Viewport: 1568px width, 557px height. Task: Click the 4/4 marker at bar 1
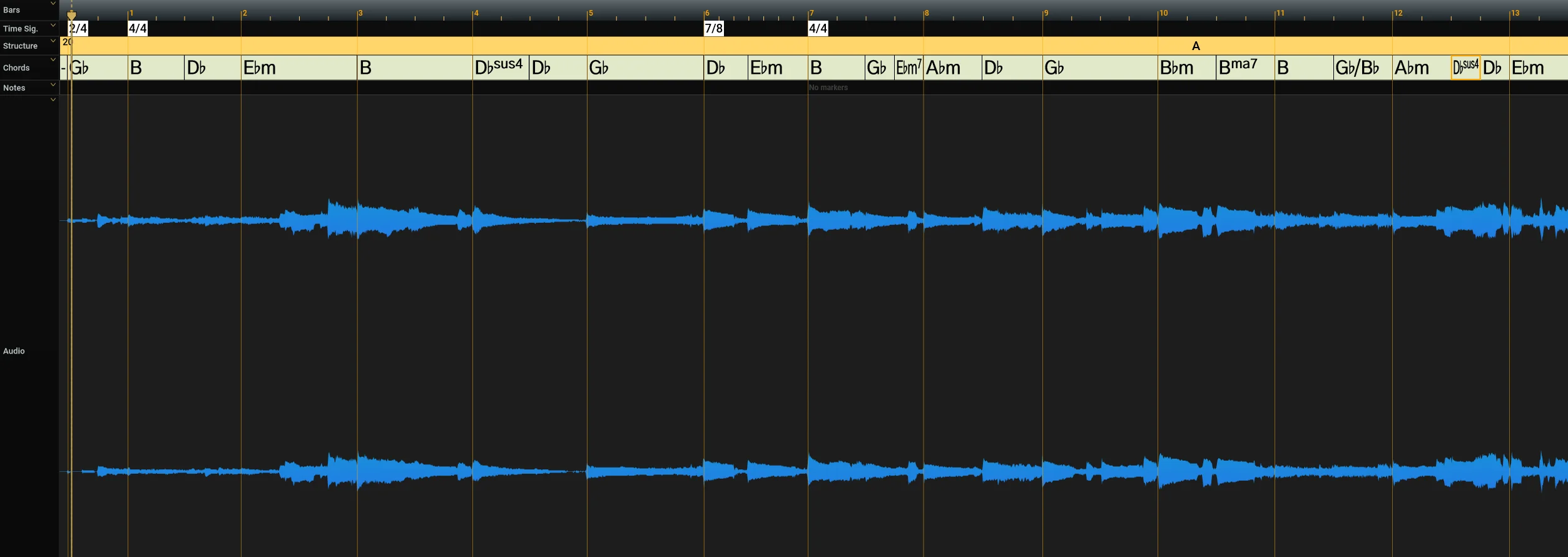[x=138, y=28]
